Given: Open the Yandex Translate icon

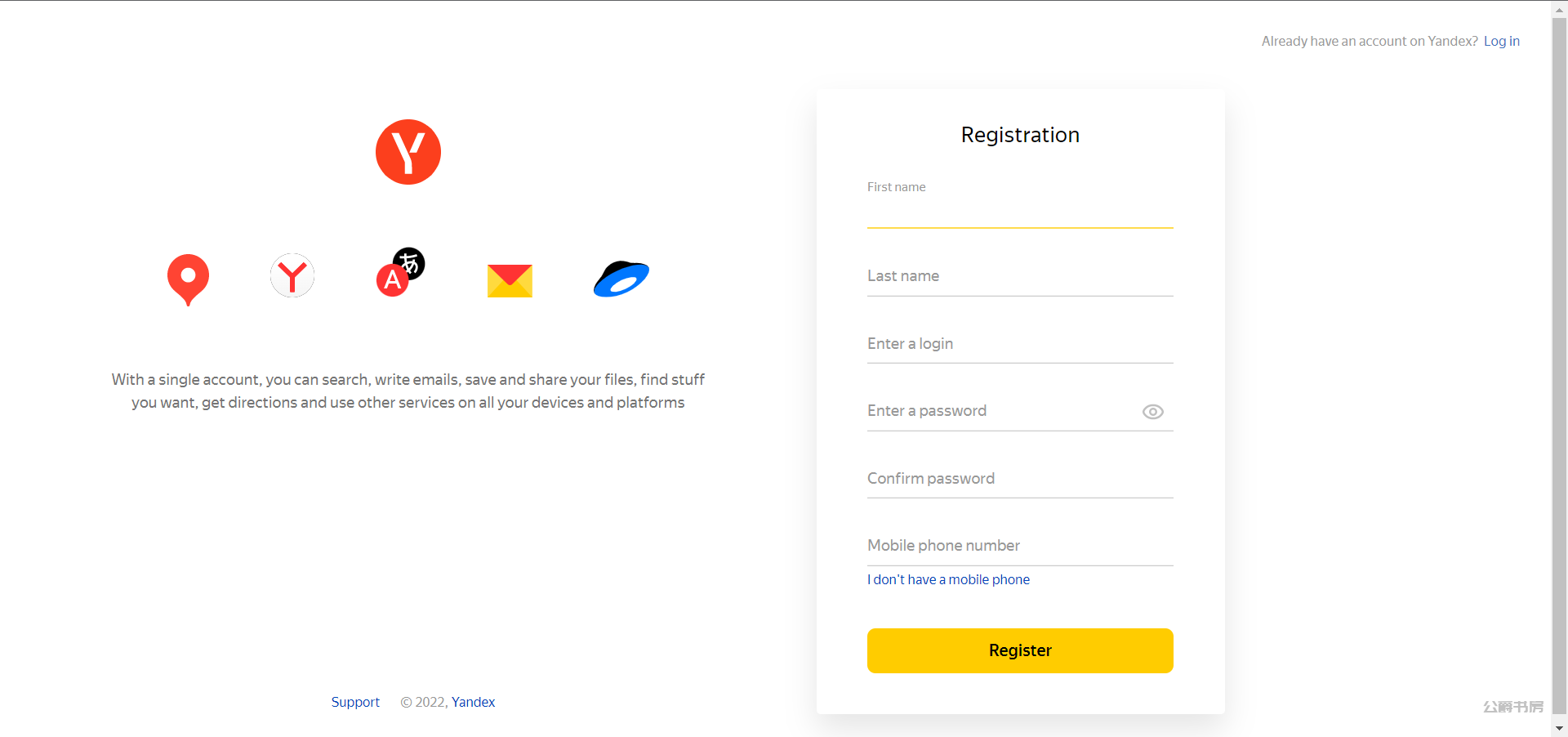Looking at the screenshot, I should [x=400, y=272].
